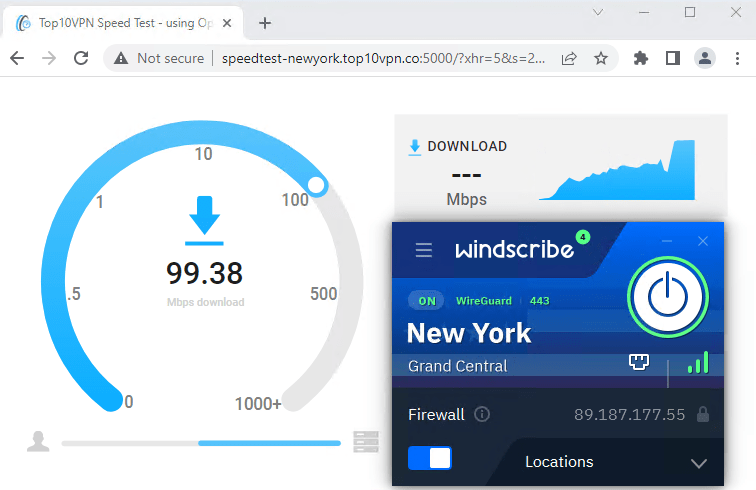This screenshot has height=490, width=756.
Task: Close the Top10VPN Speed Test tab
Action: pos(227,23)
